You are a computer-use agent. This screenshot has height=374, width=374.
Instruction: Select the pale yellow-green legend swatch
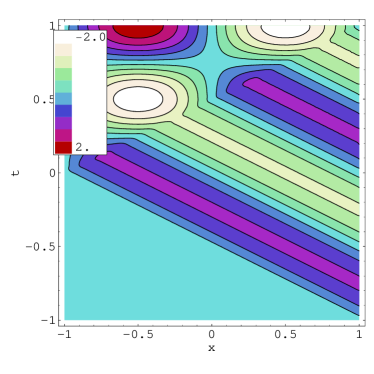pyautogui.click(x=63, y=62)
